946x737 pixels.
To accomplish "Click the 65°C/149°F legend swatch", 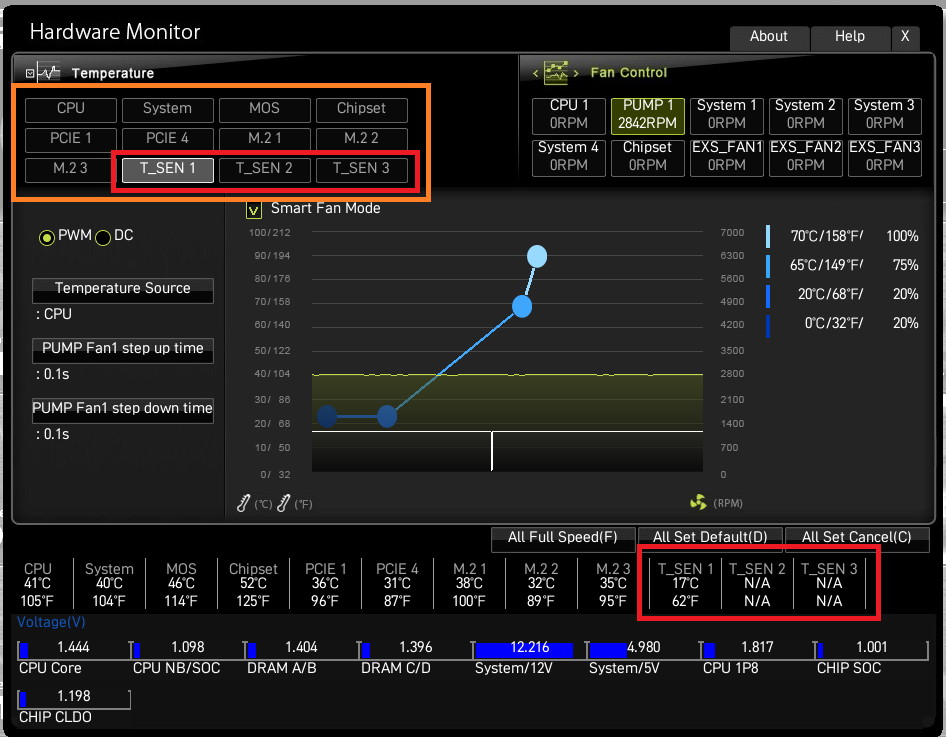I will [x=768, y=265].
